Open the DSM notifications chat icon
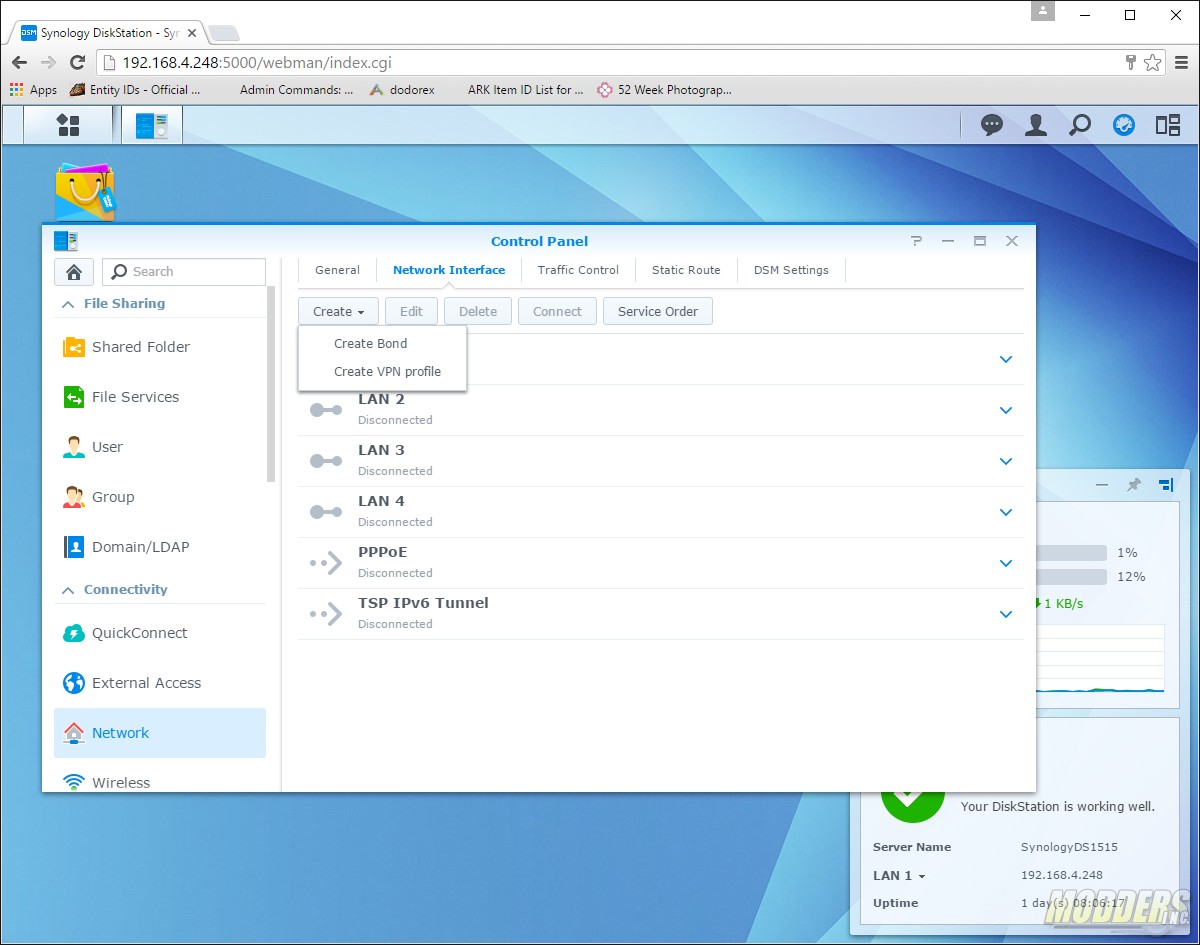This screenshot has width=1200, height=945. click(992, 125)
